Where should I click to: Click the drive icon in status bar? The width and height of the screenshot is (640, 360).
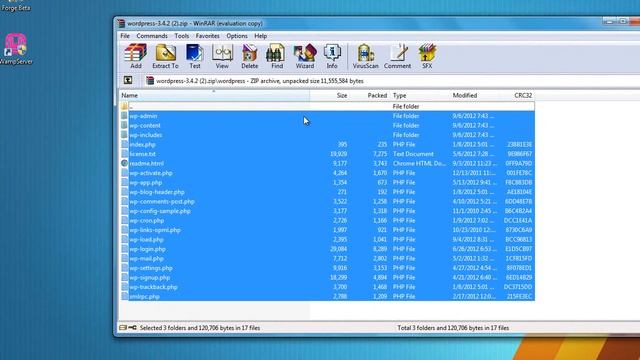click(x=122, y=327)
